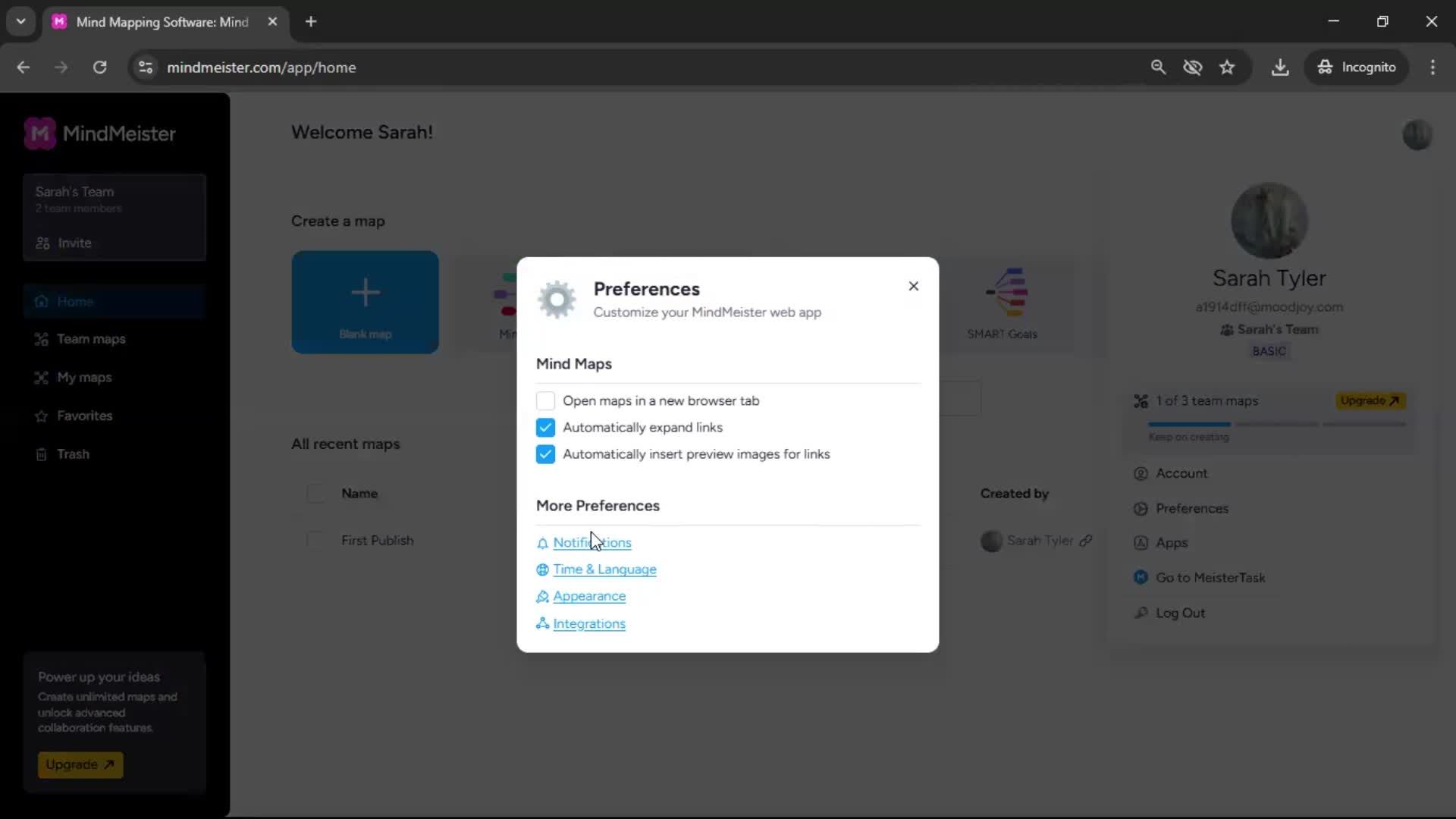Log Out from the profile menu

coord(1179,613)
